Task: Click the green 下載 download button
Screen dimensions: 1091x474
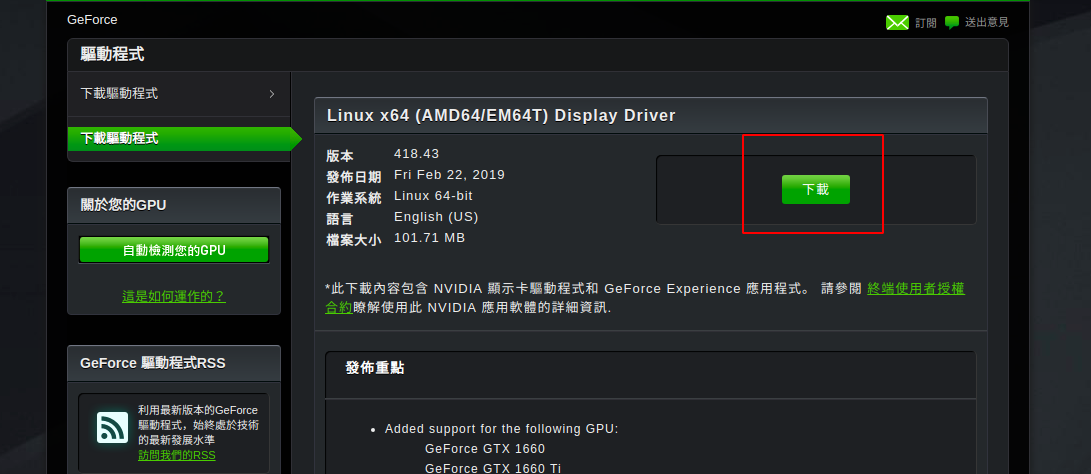Action: click(815, 189)
